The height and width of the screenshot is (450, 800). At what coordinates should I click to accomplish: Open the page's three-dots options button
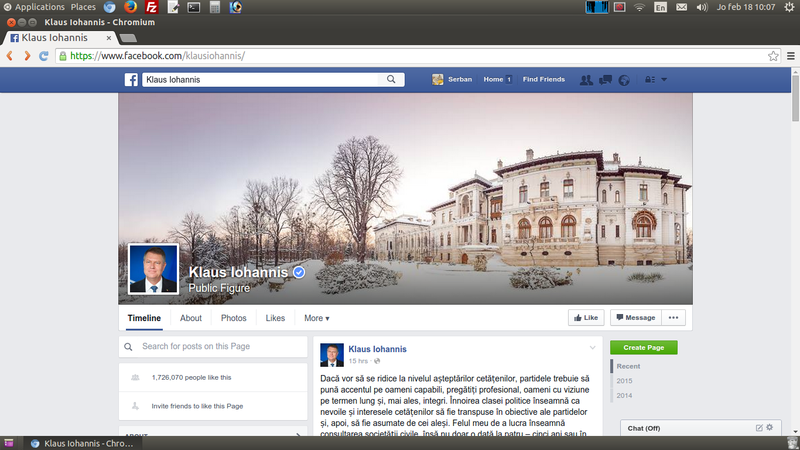click(x=673, y=317)
